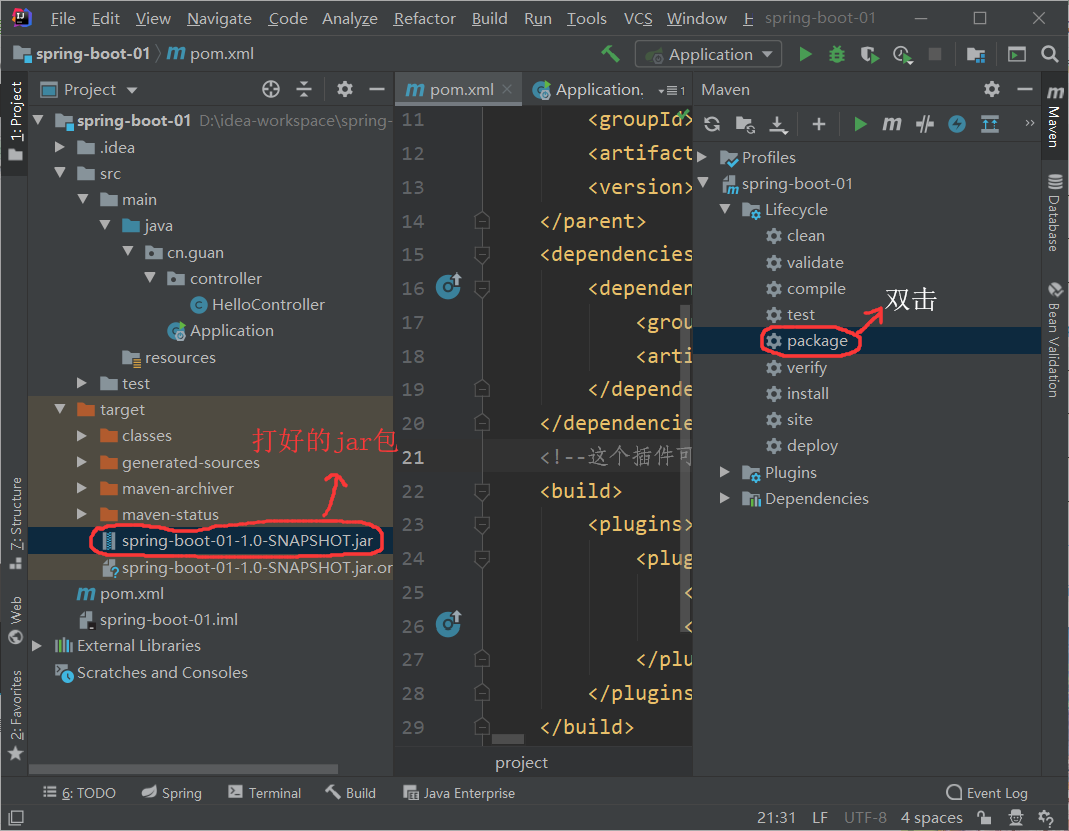The height and width of the screenshot is (831, 1069).
Task: Open the TODO tool window
Action: [80, 793]
